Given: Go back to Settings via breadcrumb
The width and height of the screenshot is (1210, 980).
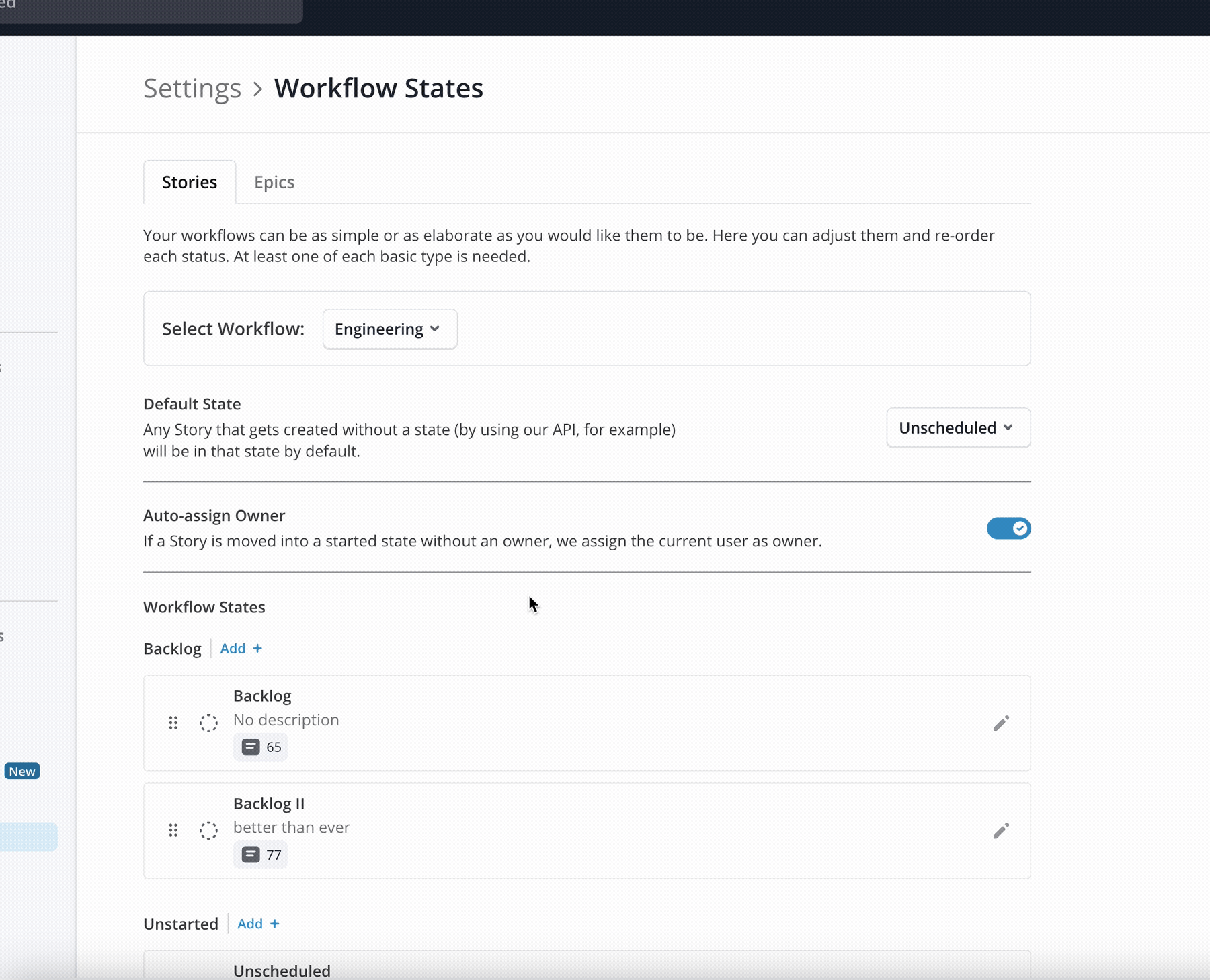Looking at the screenshot, I should click(x=192, y=89).
